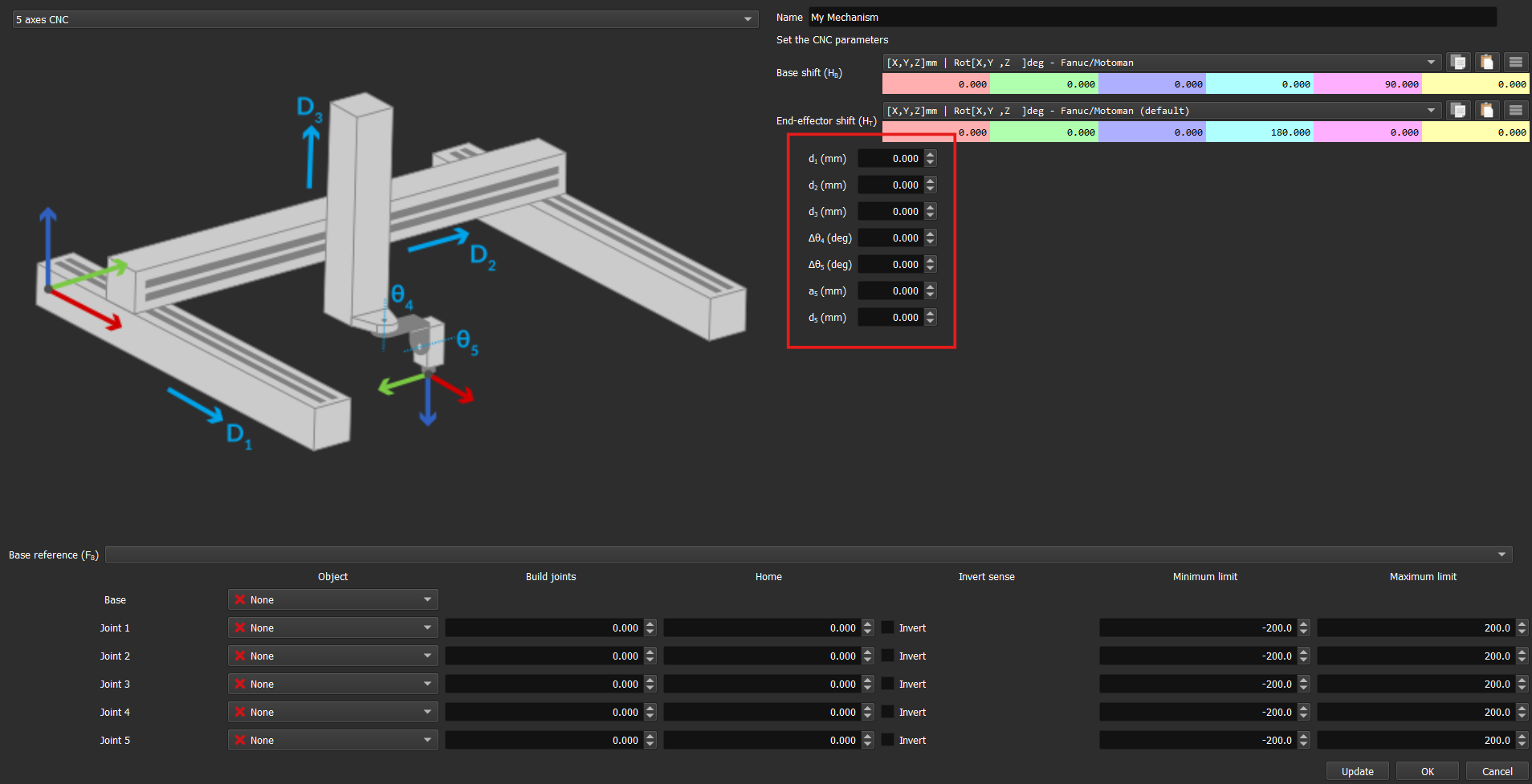
Task: Click the paste icon for End-effector shift
Action: [1486, 111]
